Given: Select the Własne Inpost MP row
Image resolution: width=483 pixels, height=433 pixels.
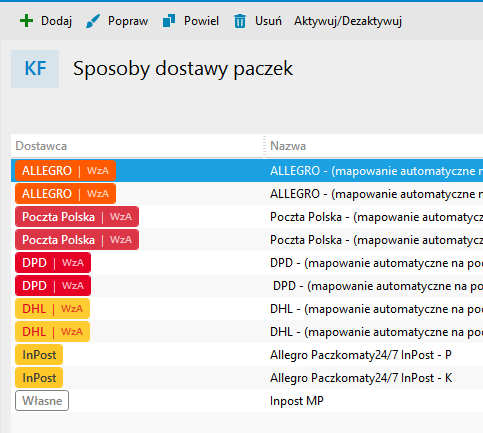Looking at the screenshot, I should 247,401.
